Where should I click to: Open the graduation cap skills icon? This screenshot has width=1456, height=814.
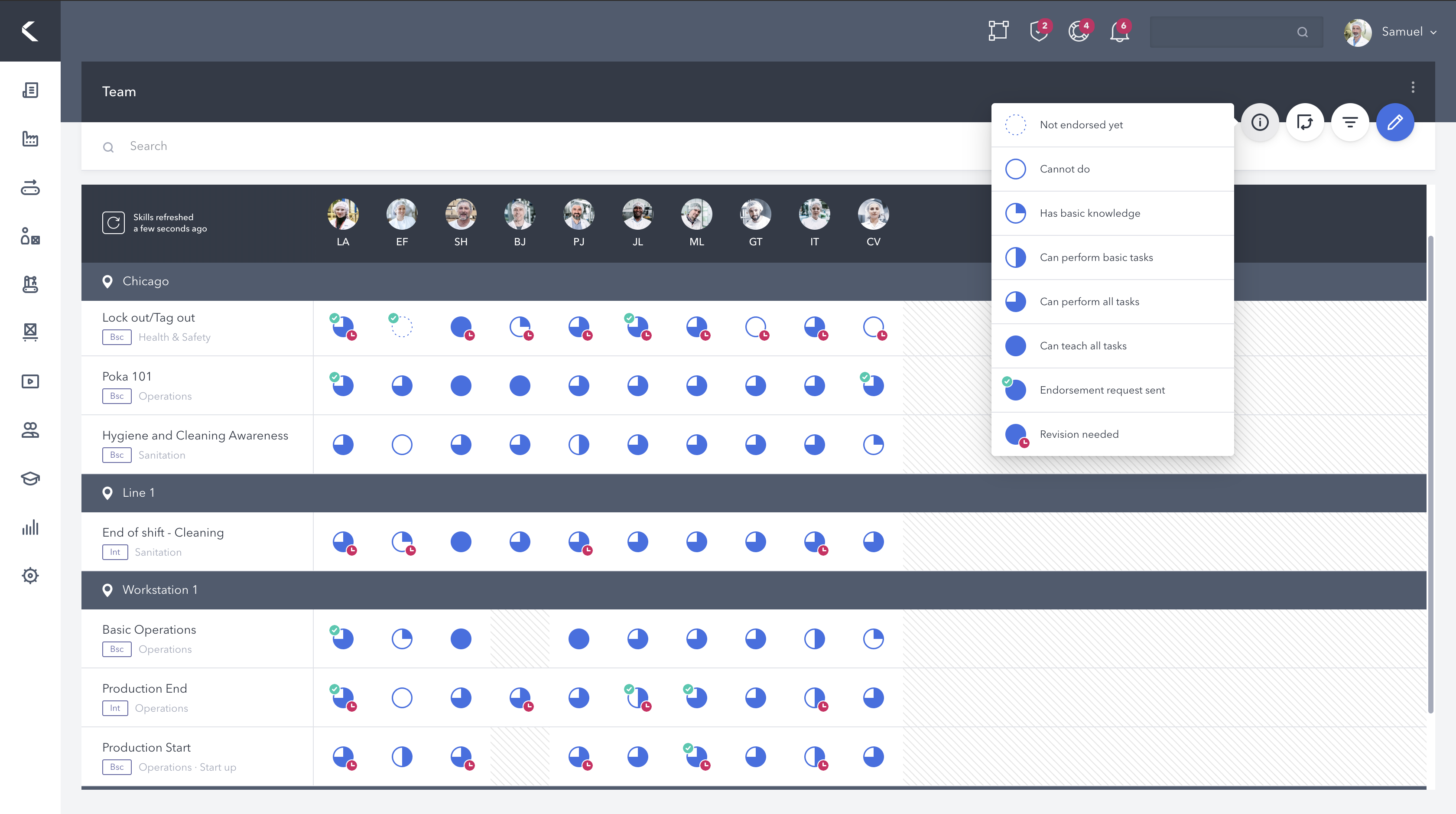point(30,479)
